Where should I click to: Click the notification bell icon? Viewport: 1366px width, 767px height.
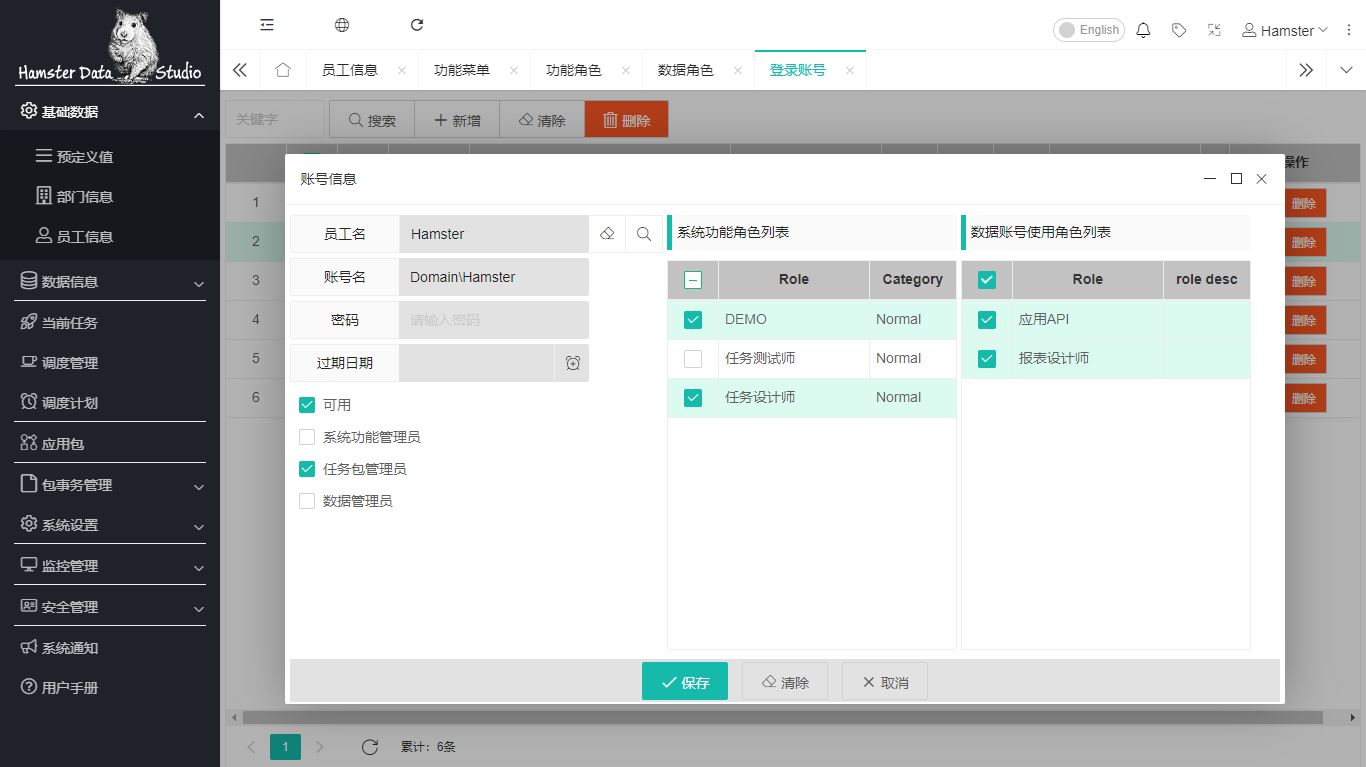coord(1144,30)
